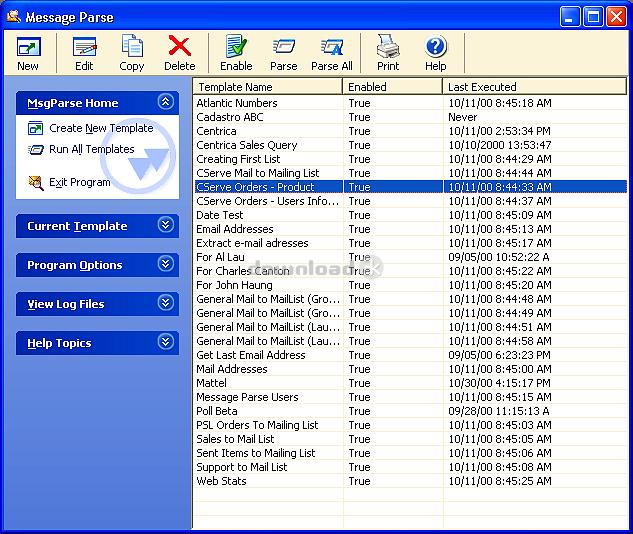The width and height of the screenshot is (633, 534).
Task: Click the New template toolbar icon
Action: [28, 48]
